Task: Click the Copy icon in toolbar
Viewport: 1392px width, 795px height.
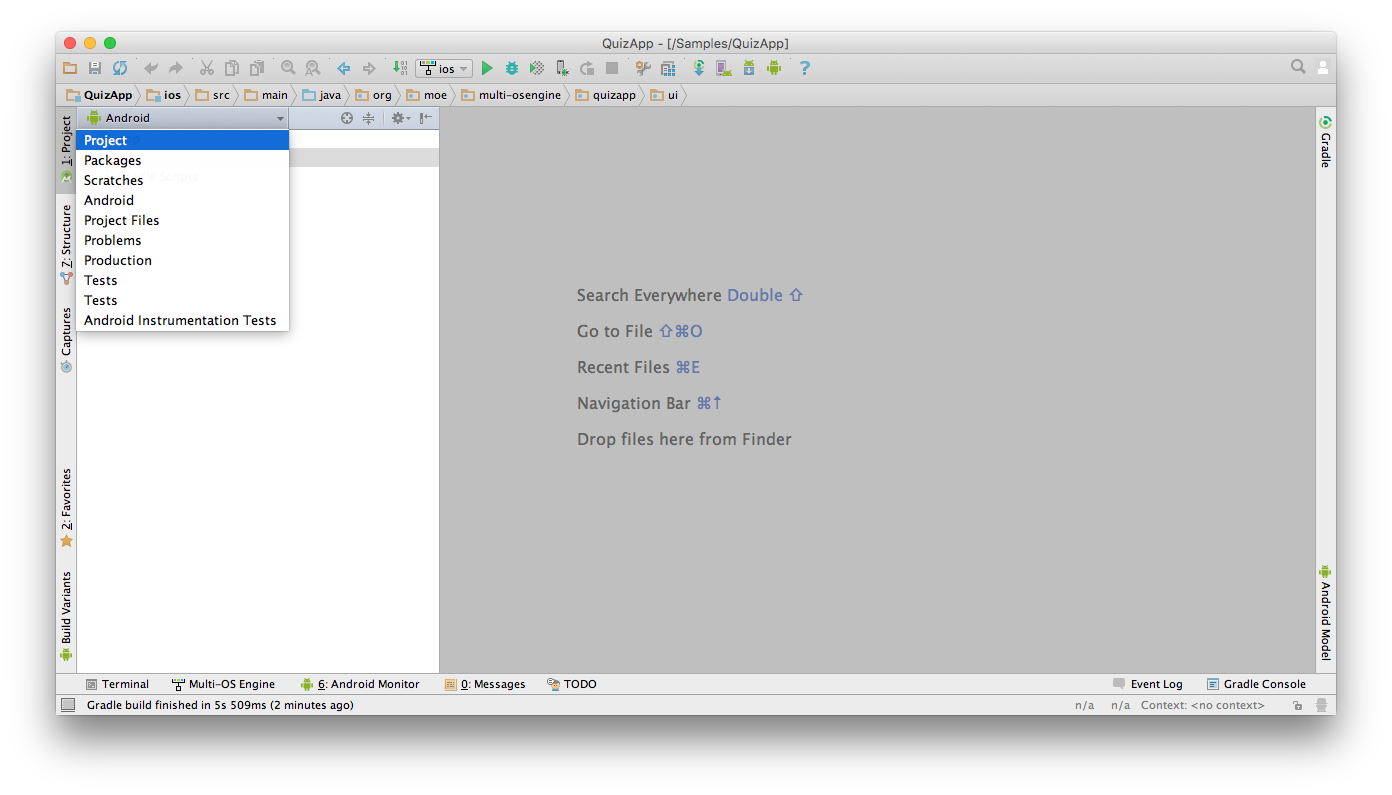Action: coord(232,68)
